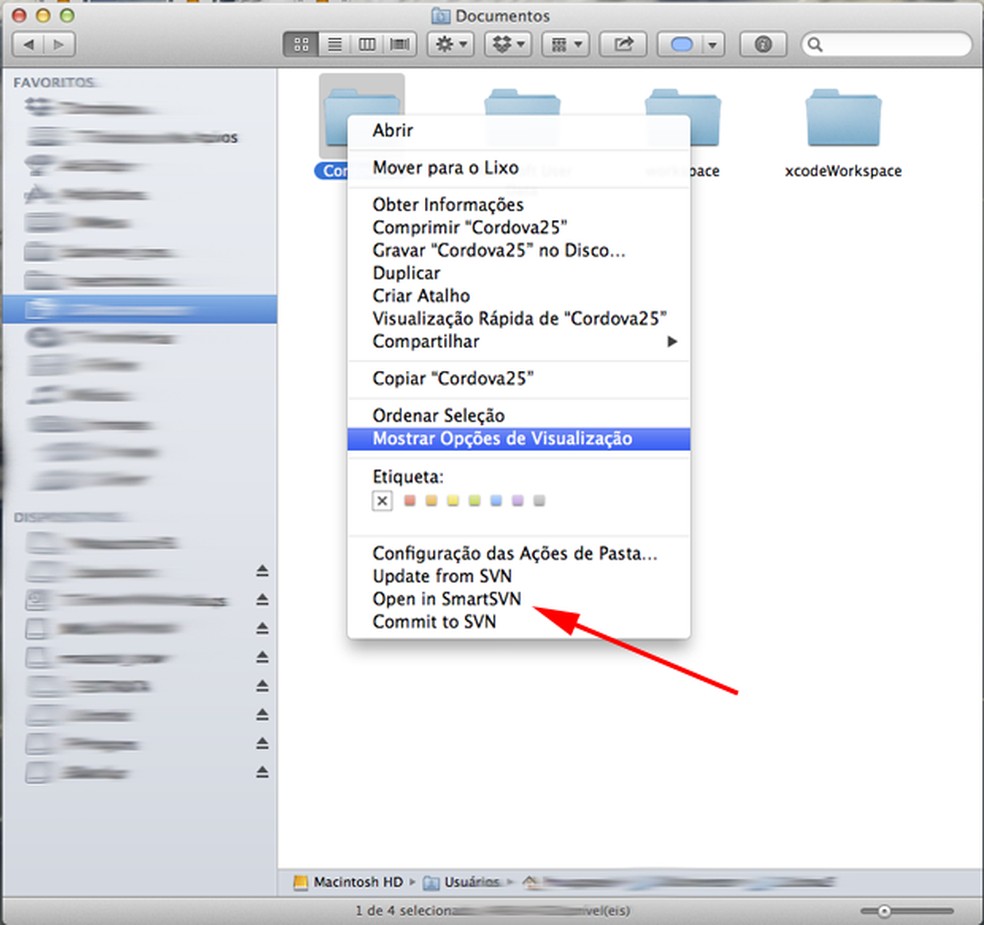Open the item arrangement menu

[566, 45]
